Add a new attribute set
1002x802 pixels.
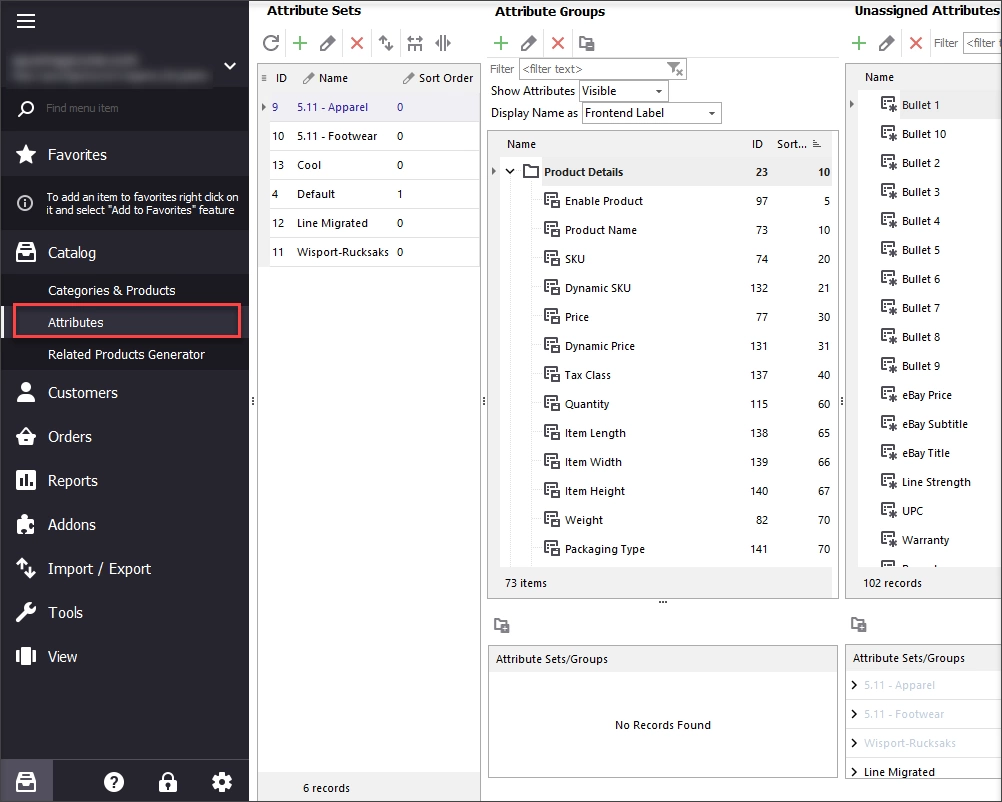pos(300,43)
